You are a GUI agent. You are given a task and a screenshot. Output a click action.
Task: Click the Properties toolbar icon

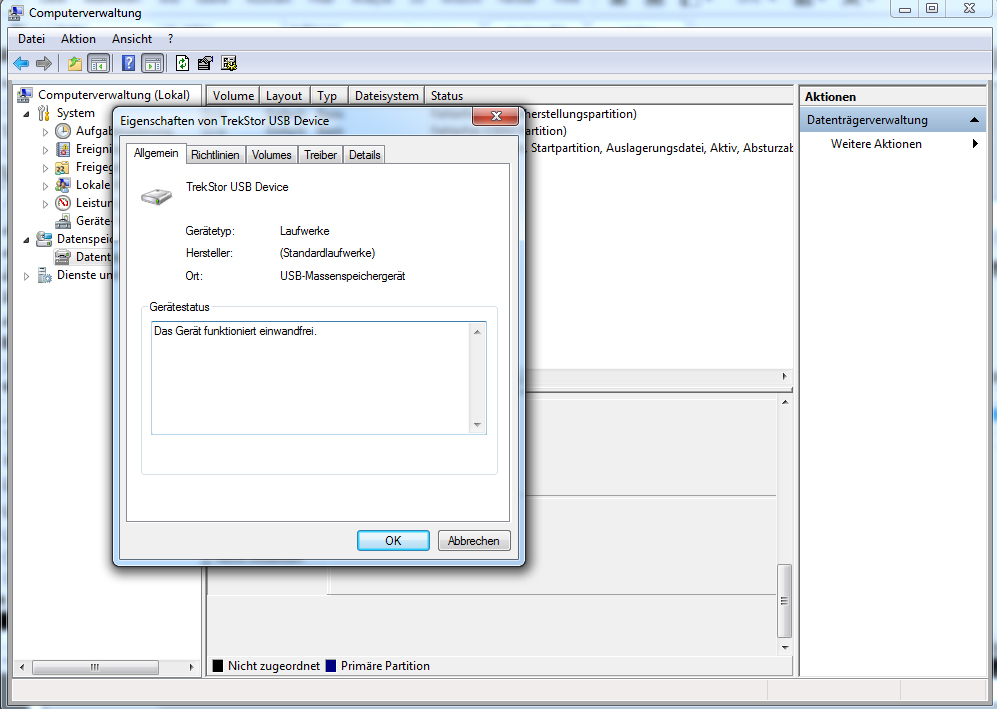(205, 63)
